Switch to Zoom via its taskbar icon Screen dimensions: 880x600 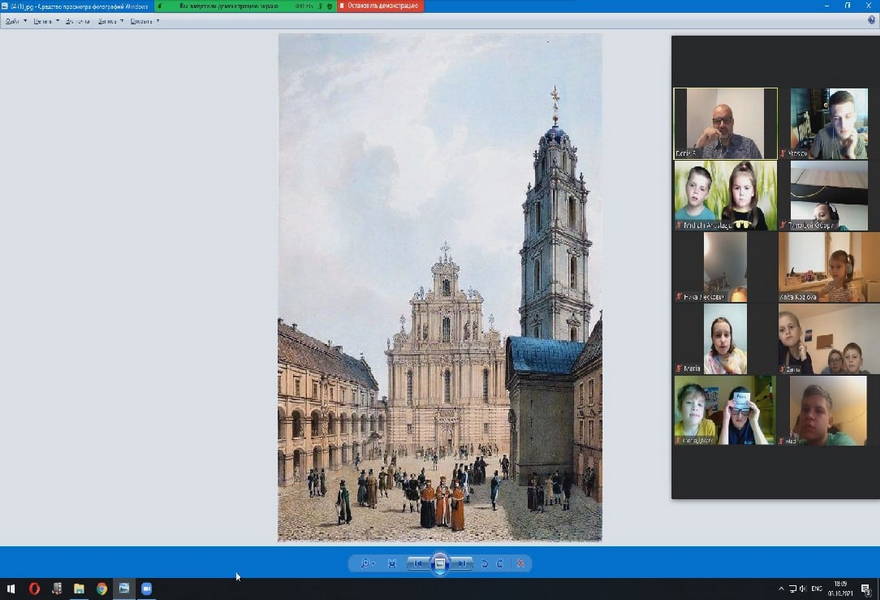[x=146, y=589]
